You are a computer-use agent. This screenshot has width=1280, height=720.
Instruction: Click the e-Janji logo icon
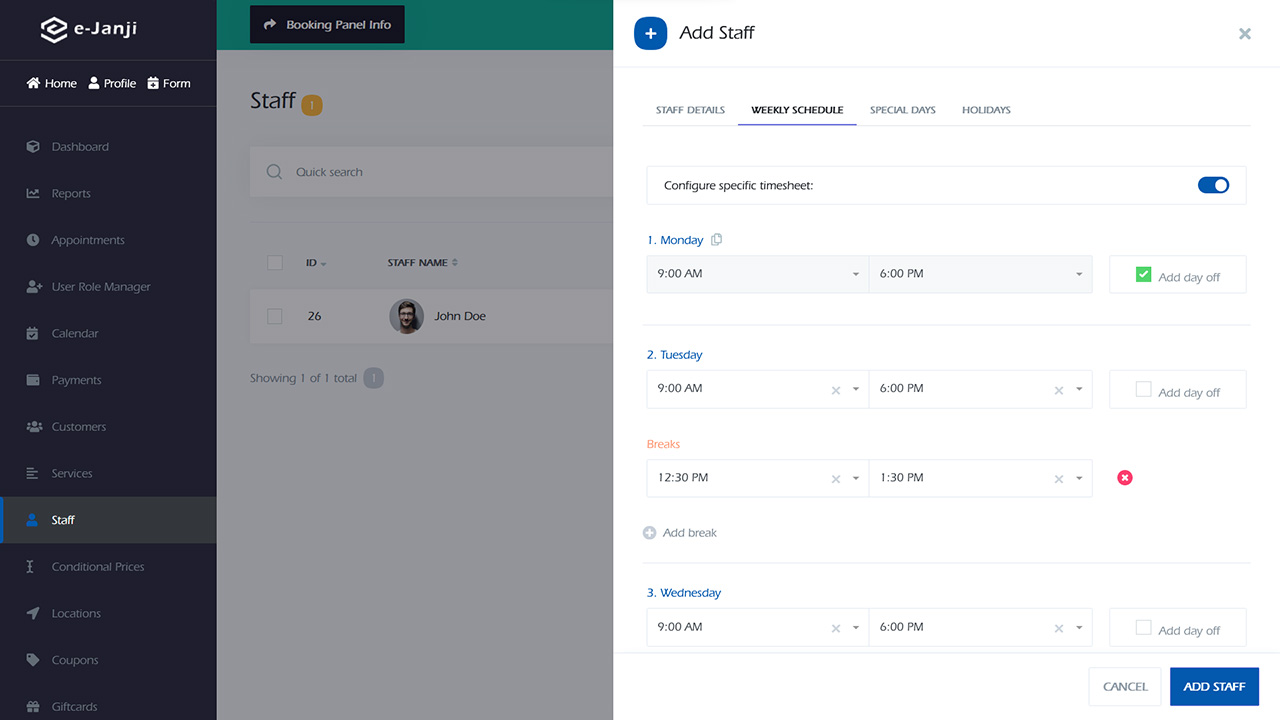pos(54,30)
